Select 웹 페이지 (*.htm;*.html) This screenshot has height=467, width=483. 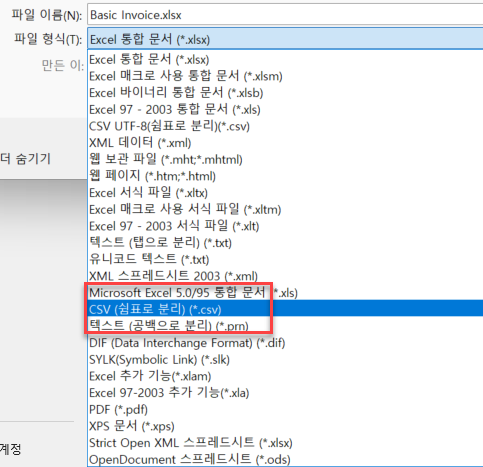[x=285, y=176]
